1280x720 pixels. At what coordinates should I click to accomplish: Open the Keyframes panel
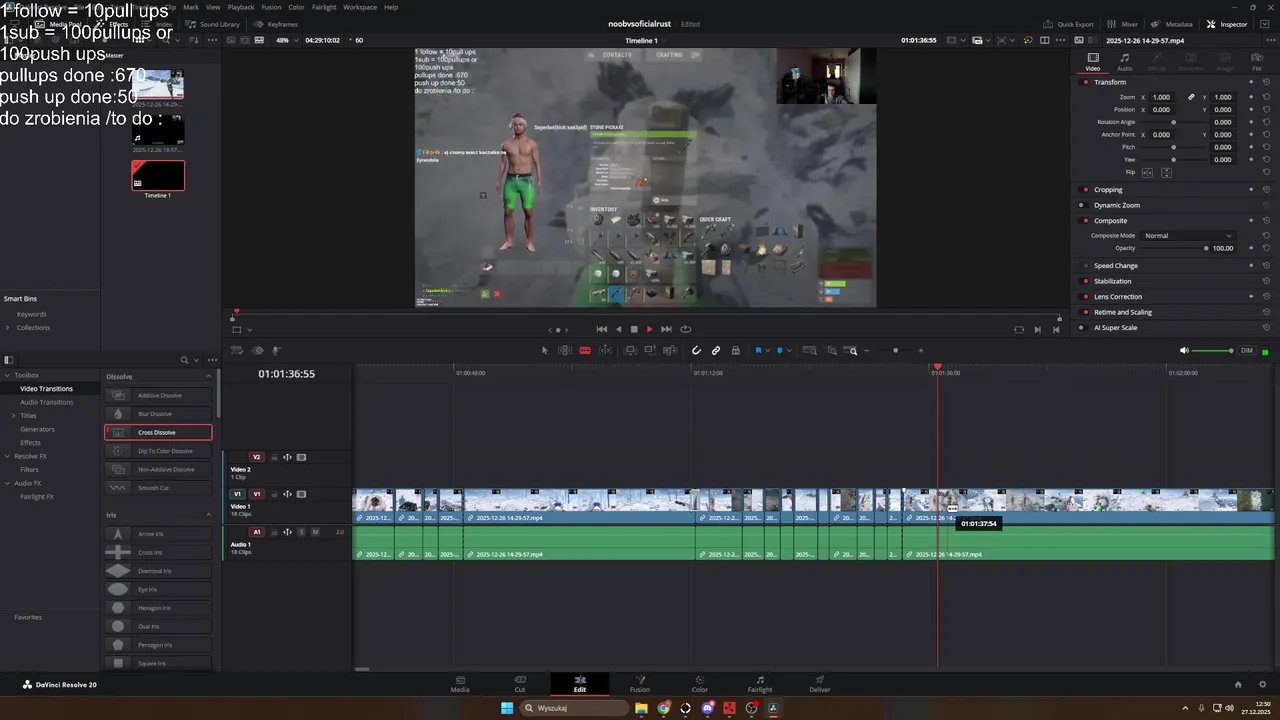point(276,24)
